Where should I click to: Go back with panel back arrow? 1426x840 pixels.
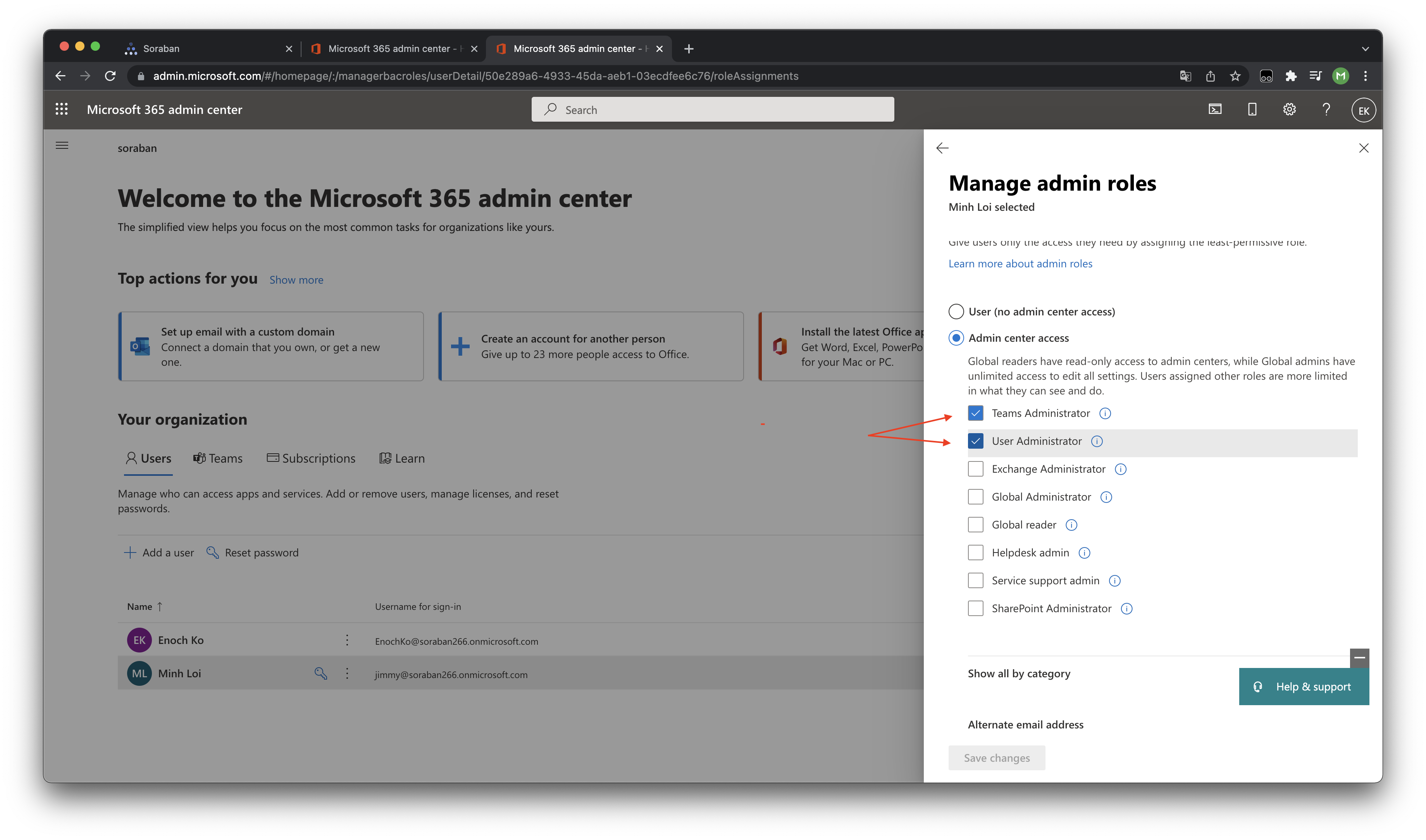[x=942, y=148]
